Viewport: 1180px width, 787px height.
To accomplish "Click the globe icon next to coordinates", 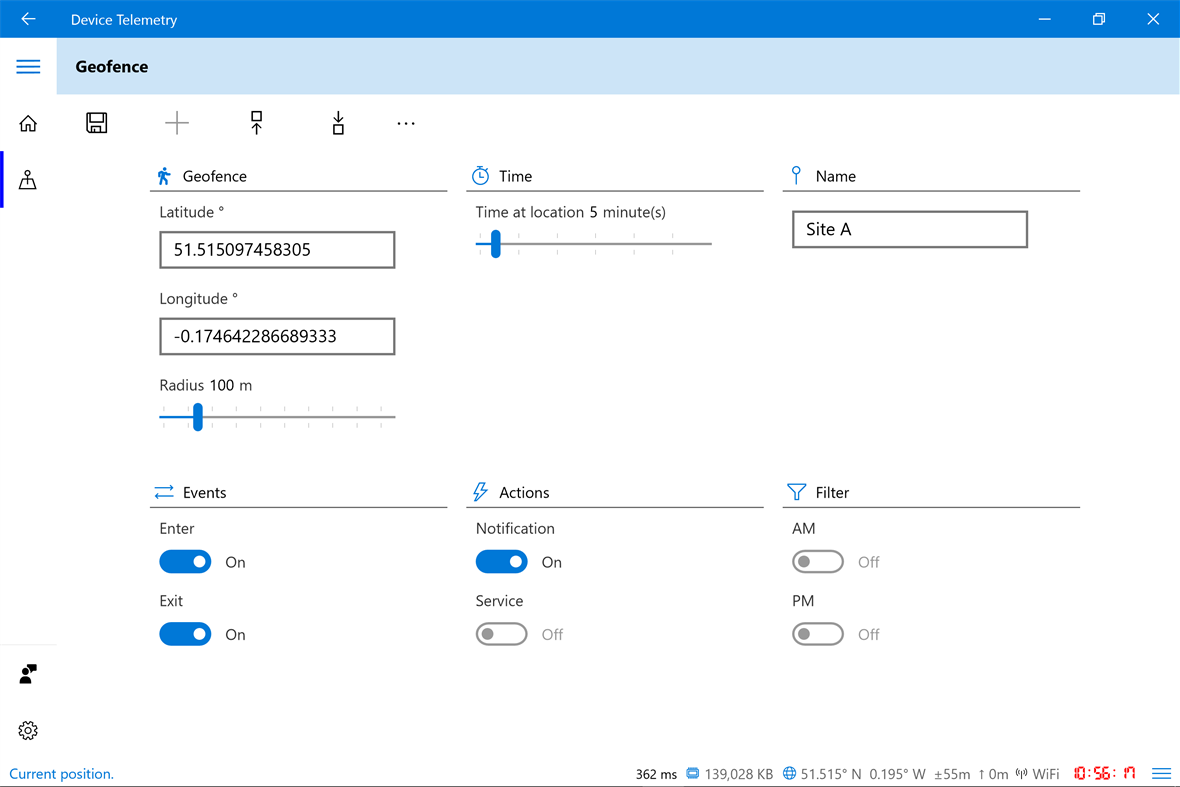I will coord(789,773).
